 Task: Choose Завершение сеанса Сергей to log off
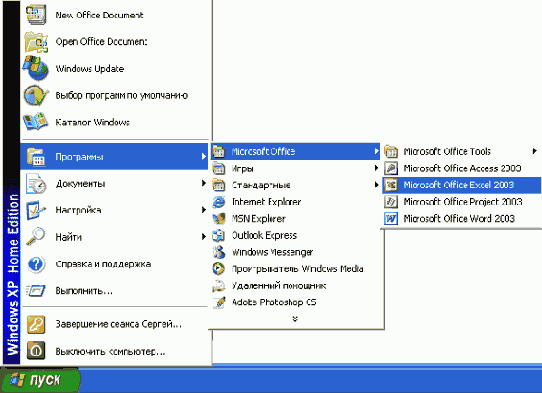click(115, 324)
